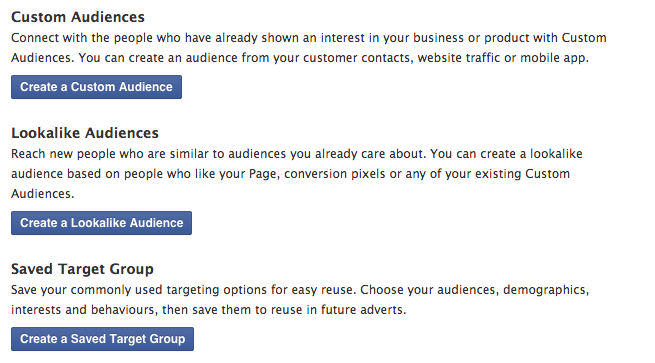Click the Create a Lookalike Audience button
The image size is (655, 363).
pyautogui.click(x=102, y=223)
